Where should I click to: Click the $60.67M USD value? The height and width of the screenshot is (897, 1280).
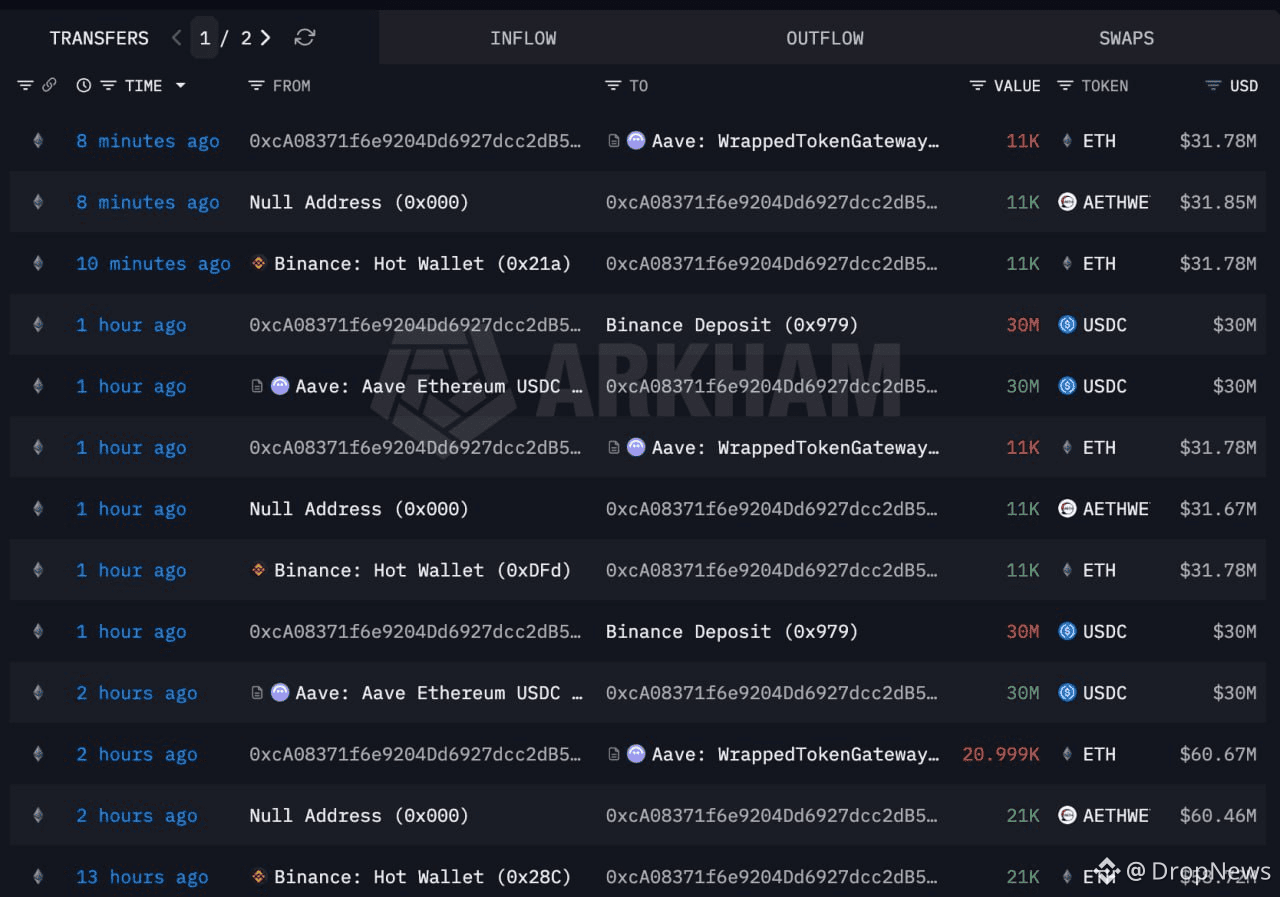coord(1218,754)
